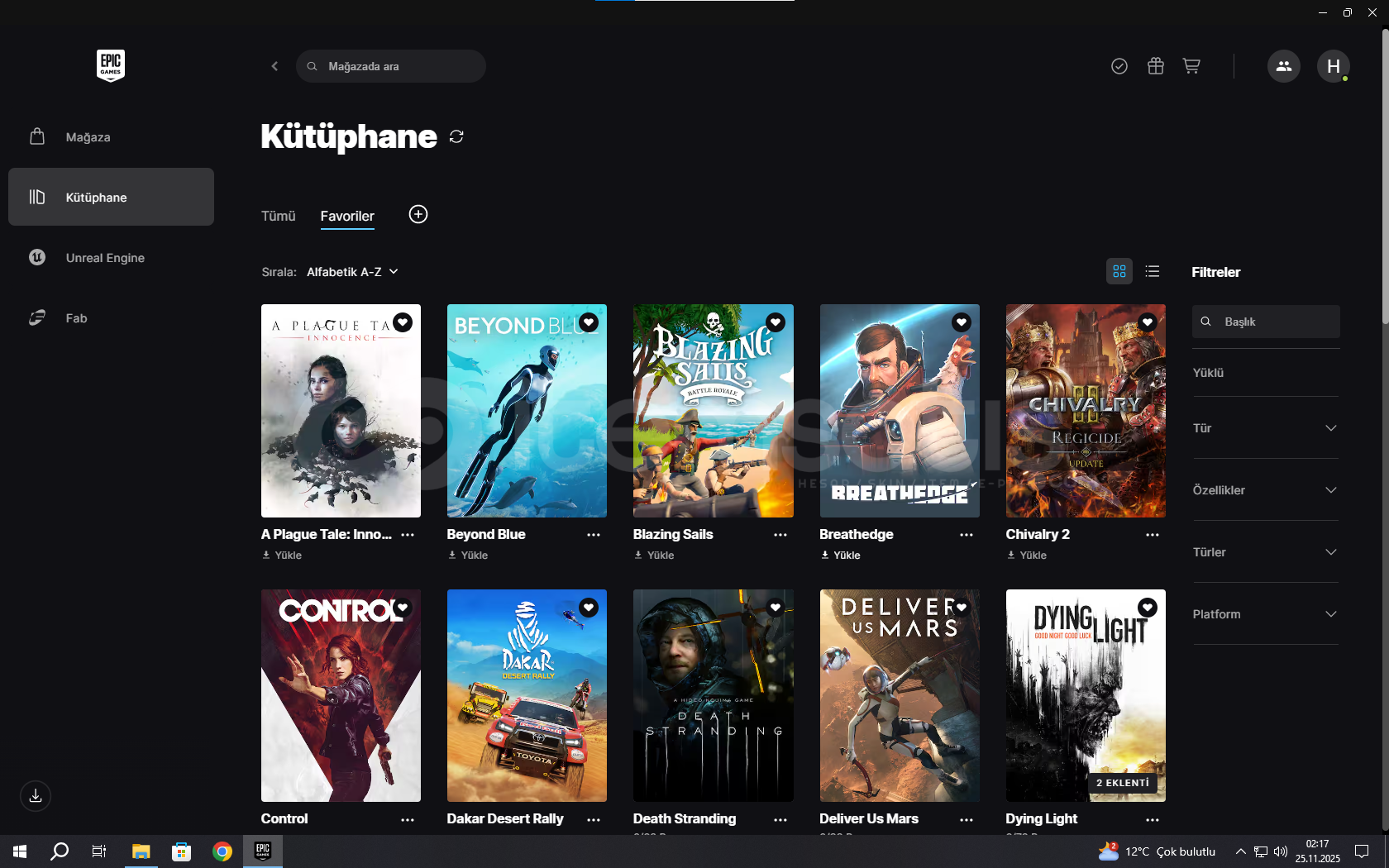Open Windows taskbar search
The width and height of the screenshot is (1389, 868).
(60, 851)
